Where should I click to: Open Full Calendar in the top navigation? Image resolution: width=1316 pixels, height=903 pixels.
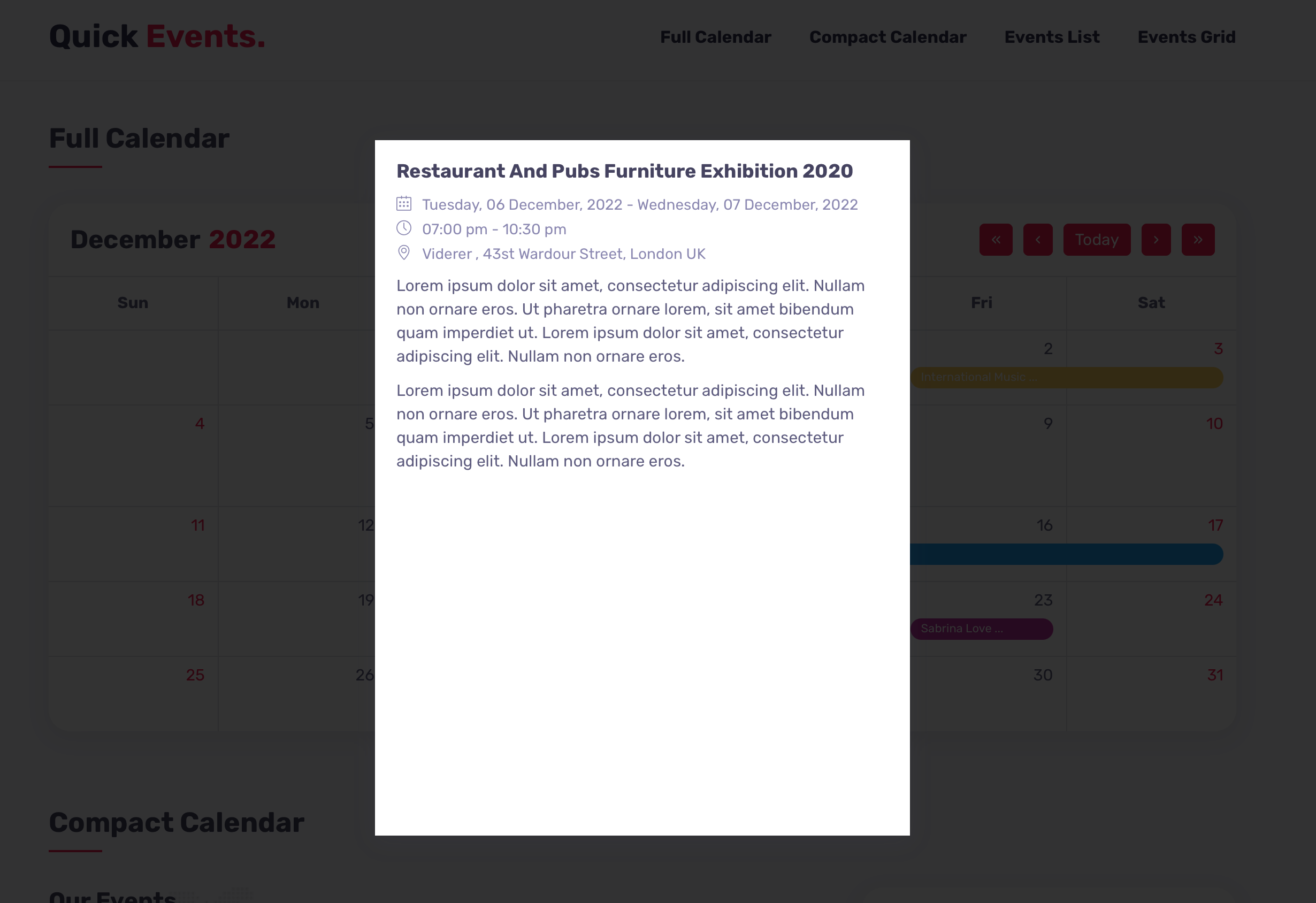[715, 37]
